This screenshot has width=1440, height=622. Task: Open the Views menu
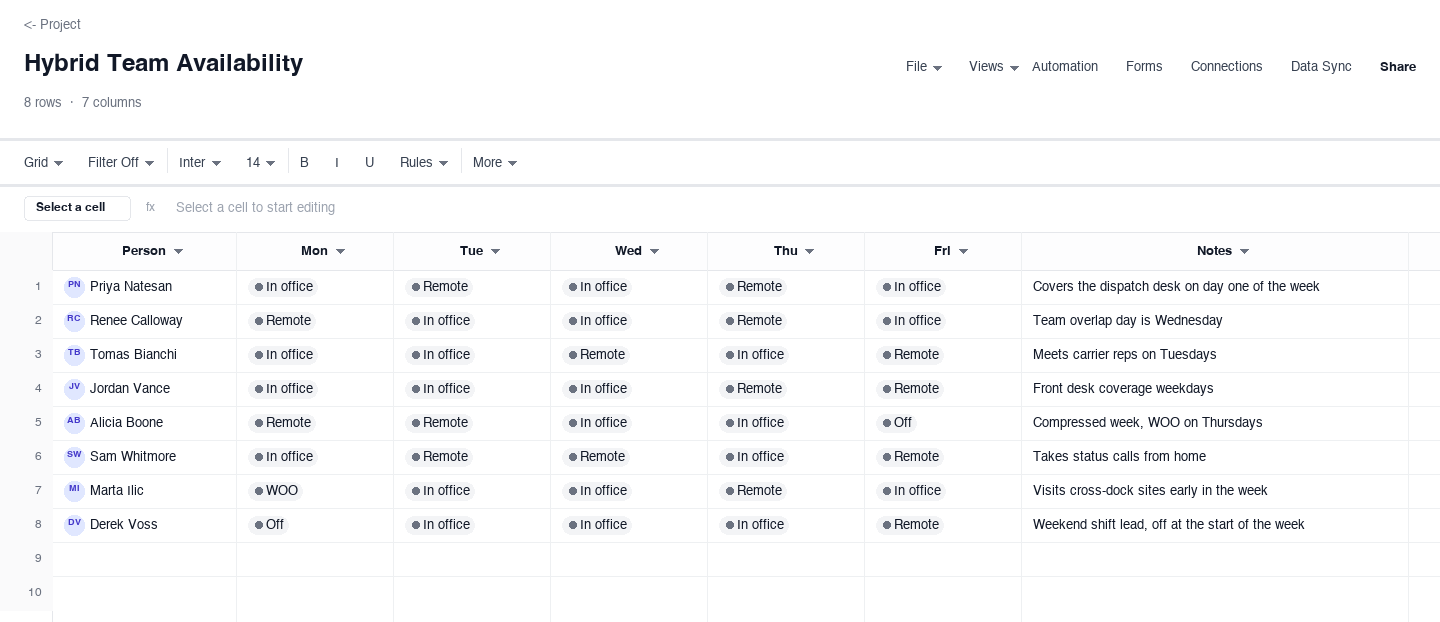coord(994,67)
